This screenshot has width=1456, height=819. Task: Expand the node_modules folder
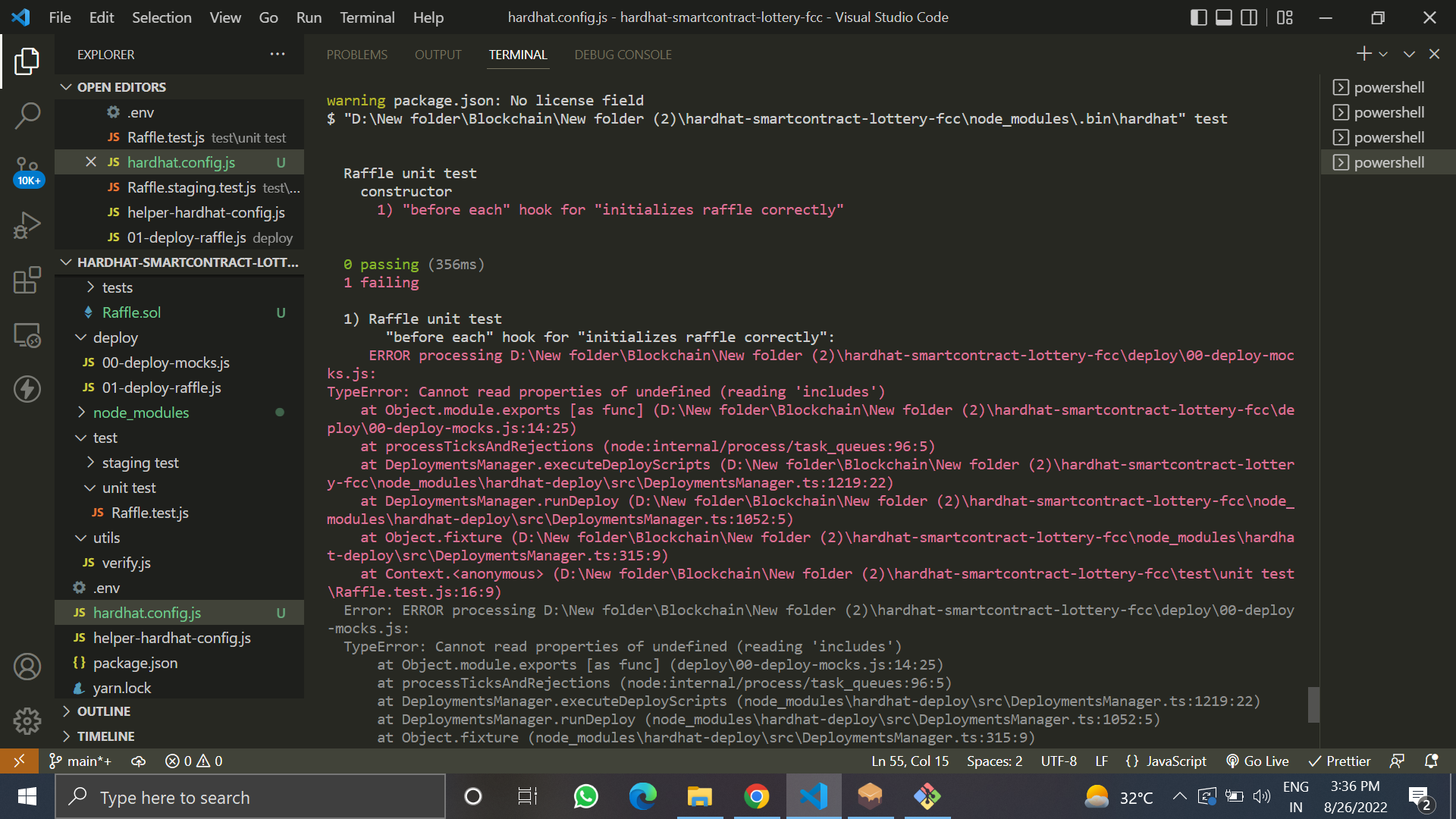pyautogui.click(x=179, y=413)
